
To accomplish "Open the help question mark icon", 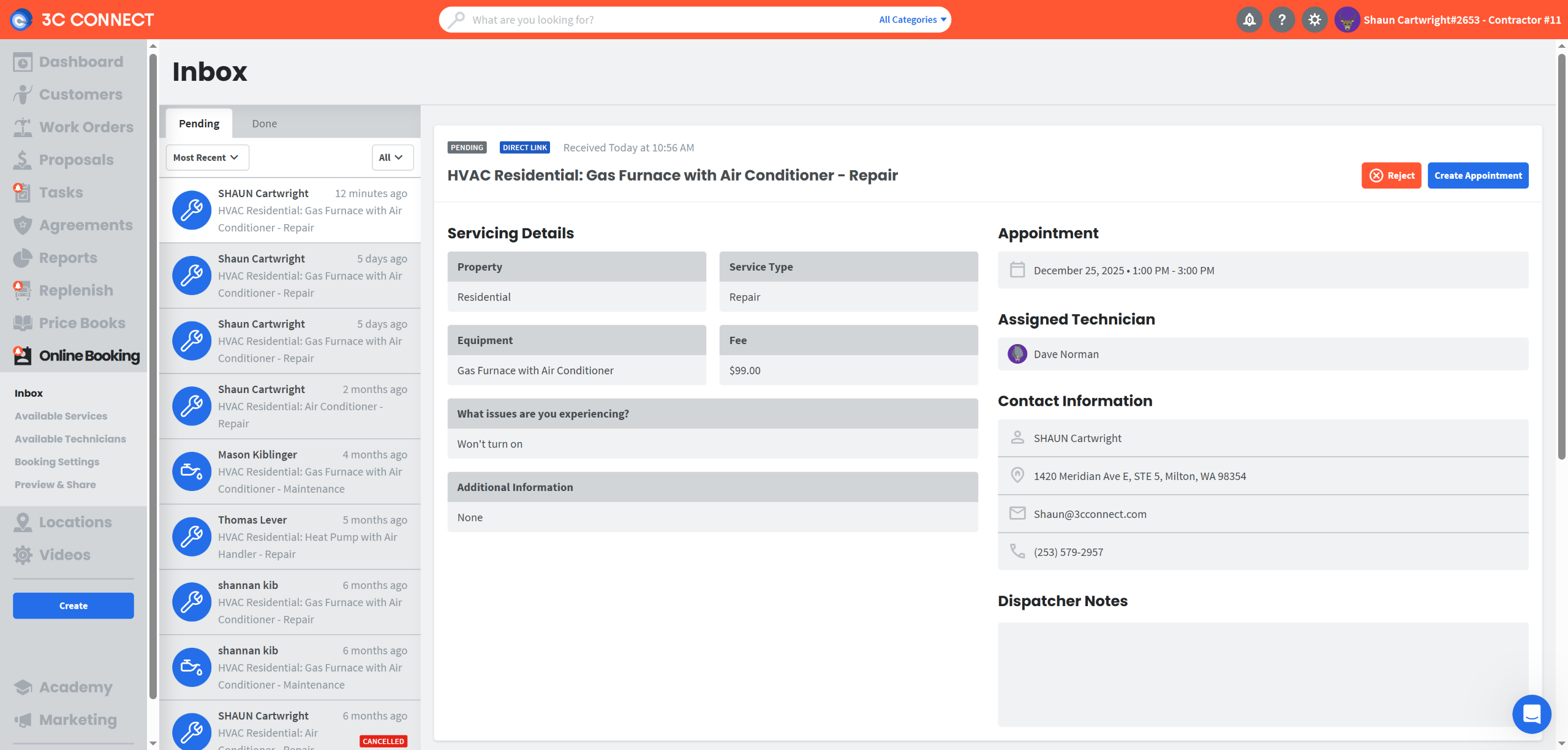I will tap(1281, 20).
